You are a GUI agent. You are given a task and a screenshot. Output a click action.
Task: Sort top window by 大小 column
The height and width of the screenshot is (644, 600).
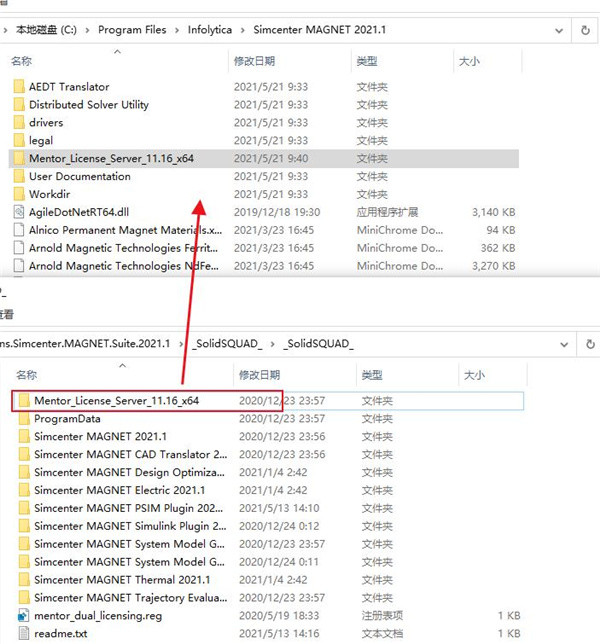click(469, 61)
